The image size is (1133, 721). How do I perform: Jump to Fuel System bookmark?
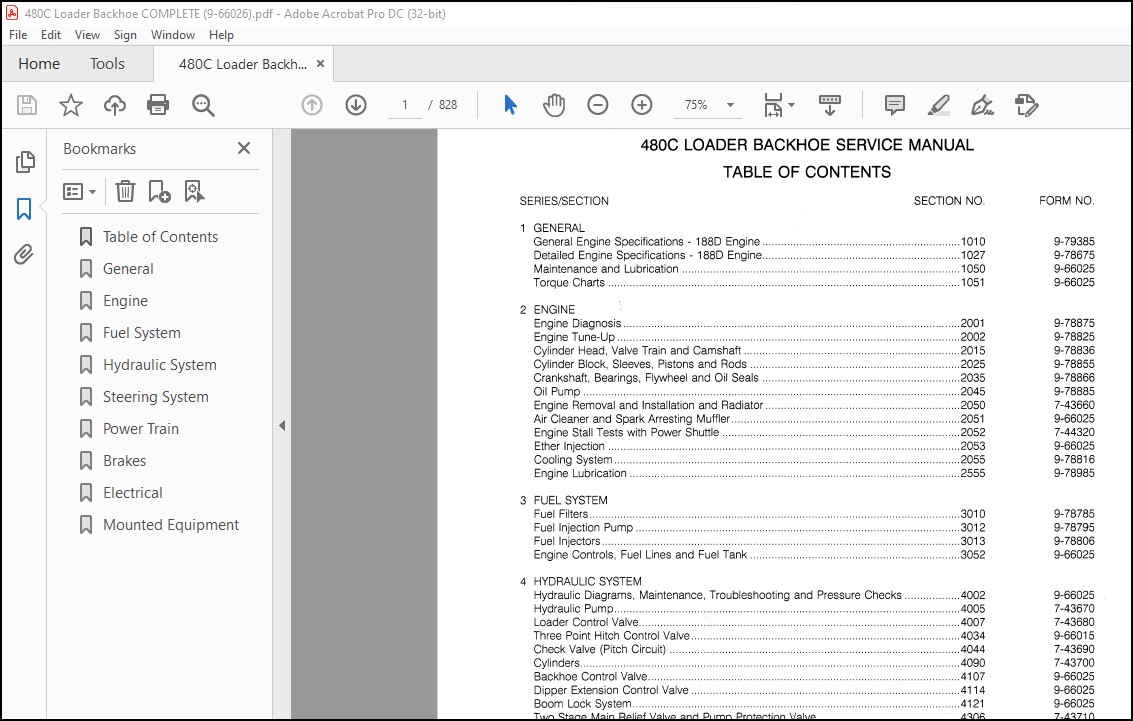[142, 333]
